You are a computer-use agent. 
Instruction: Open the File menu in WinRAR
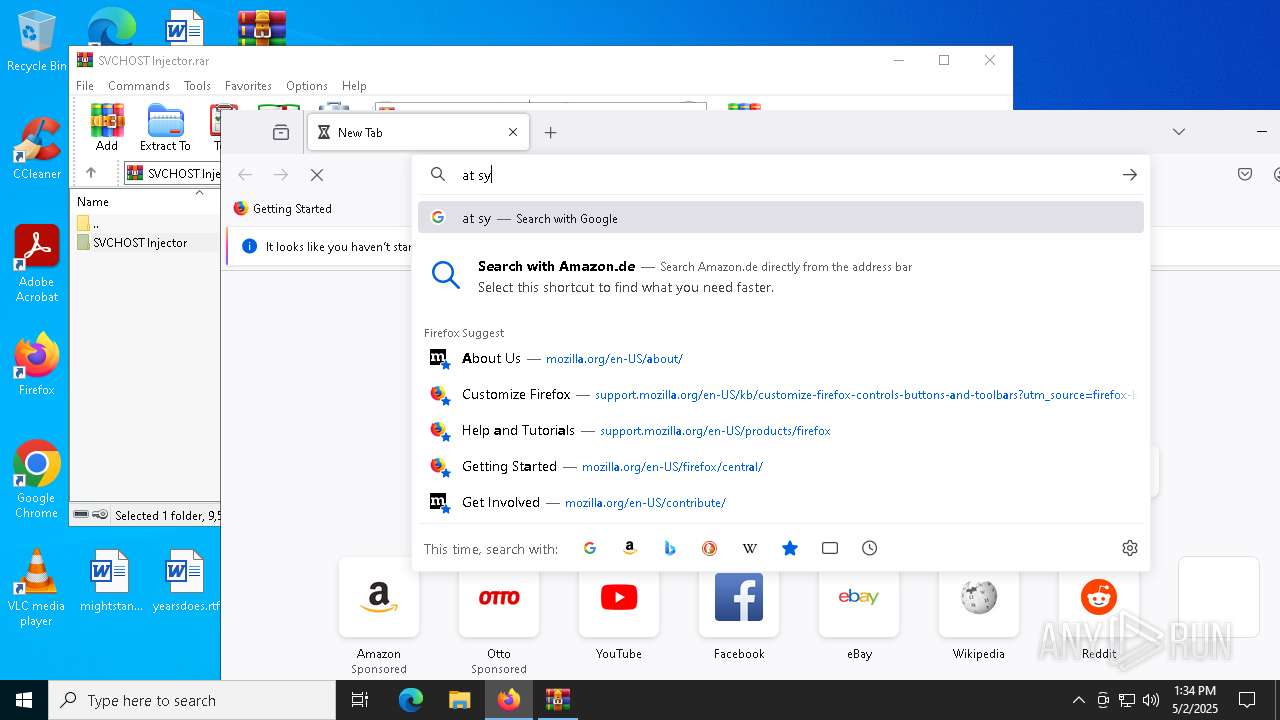point(85,86)
